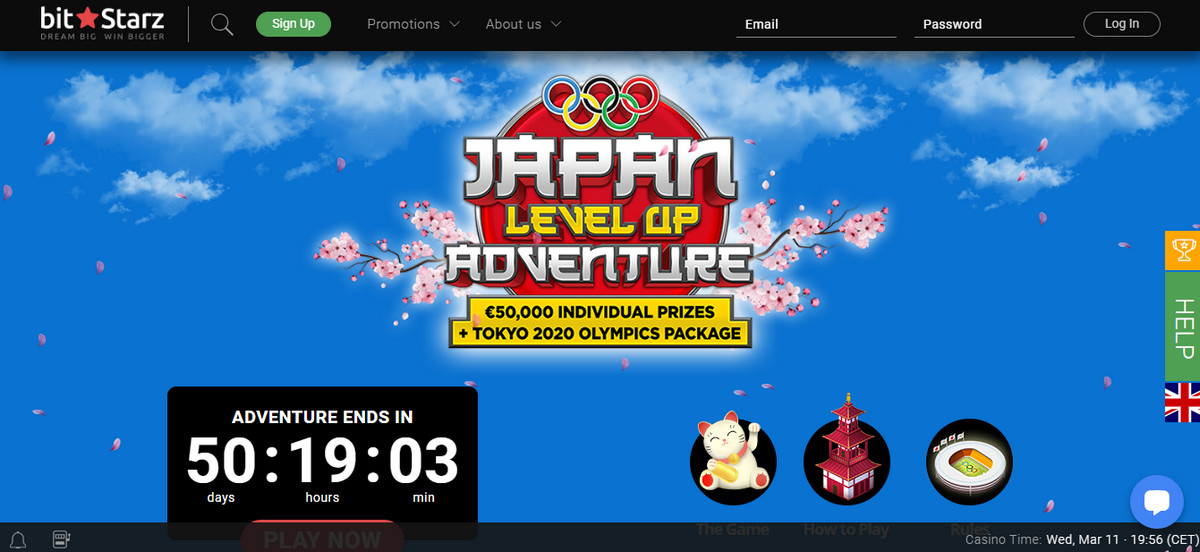This screenshot has width=1200, height=552.
Task: Focus the Password input field
Action: click(993, 24)
